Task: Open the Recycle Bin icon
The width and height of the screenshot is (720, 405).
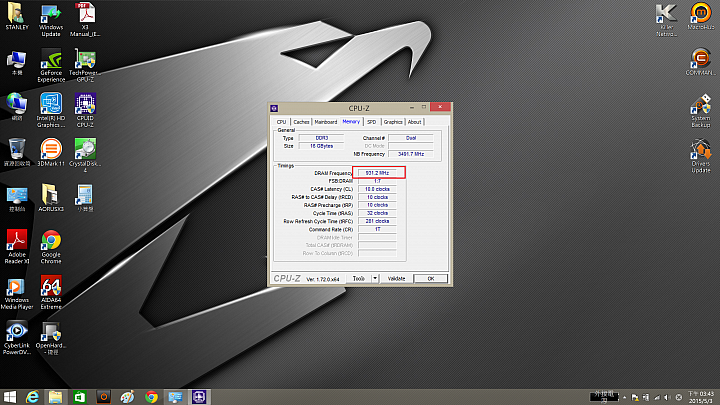Action: pos(17,152)
